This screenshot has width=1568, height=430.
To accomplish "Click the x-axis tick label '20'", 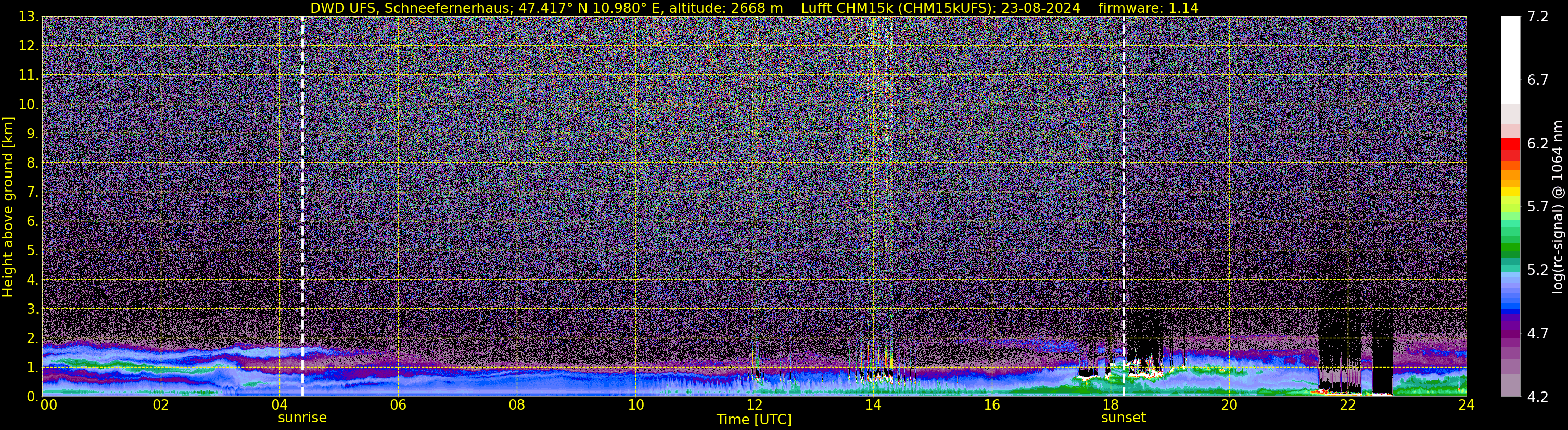I will point(1229,405).
